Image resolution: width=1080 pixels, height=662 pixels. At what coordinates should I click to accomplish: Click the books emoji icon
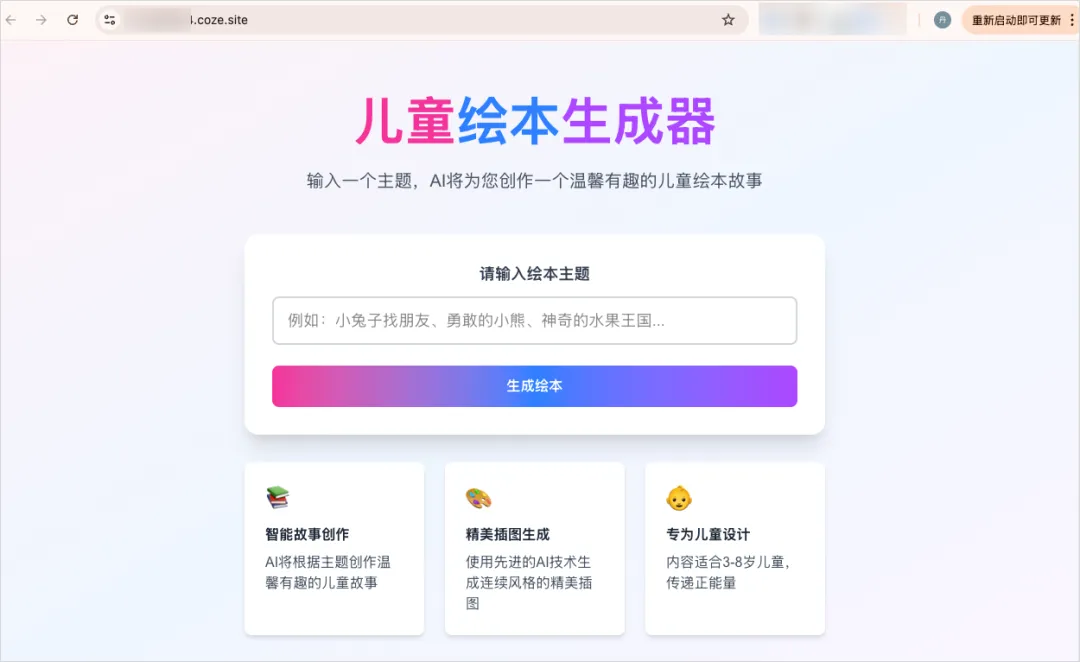point(278,497)
